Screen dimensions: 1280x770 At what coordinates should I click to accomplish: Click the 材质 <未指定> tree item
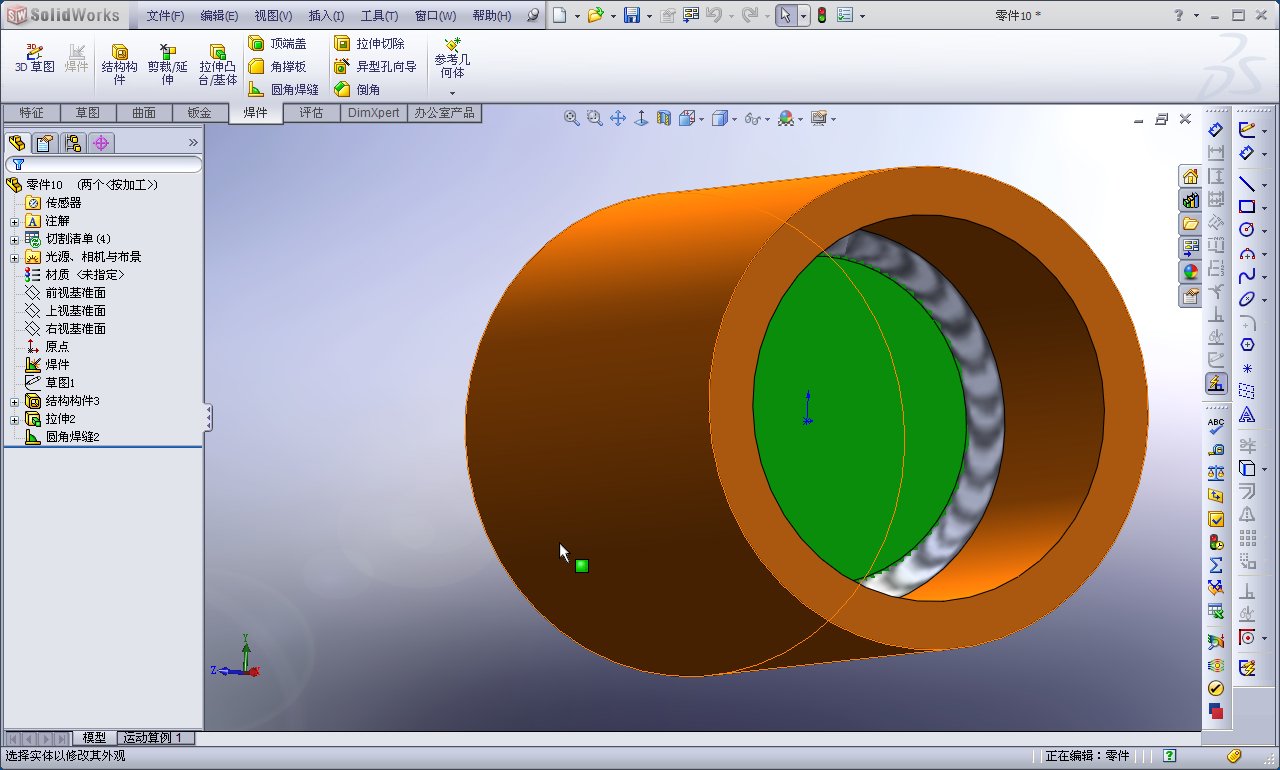click(x=75, y=275)
